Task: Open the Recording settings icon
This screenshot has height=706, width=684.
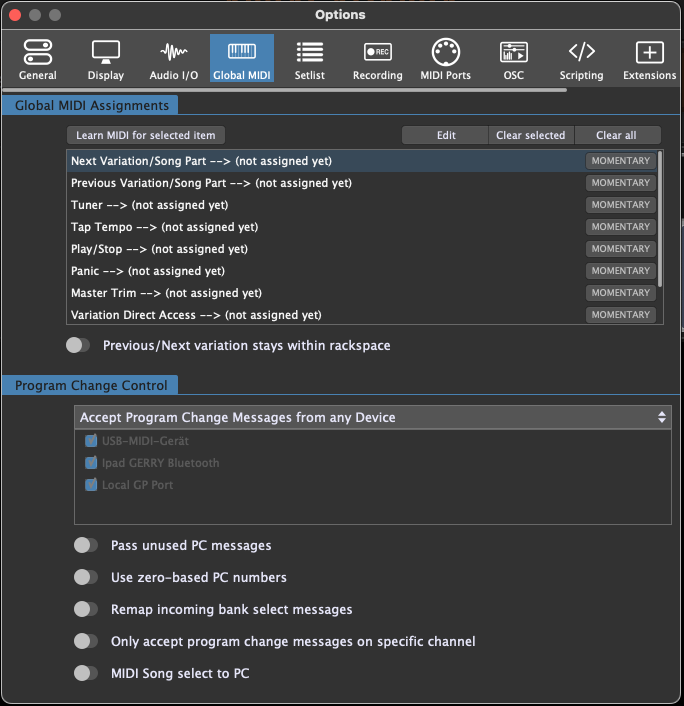Action: point(377,60)
